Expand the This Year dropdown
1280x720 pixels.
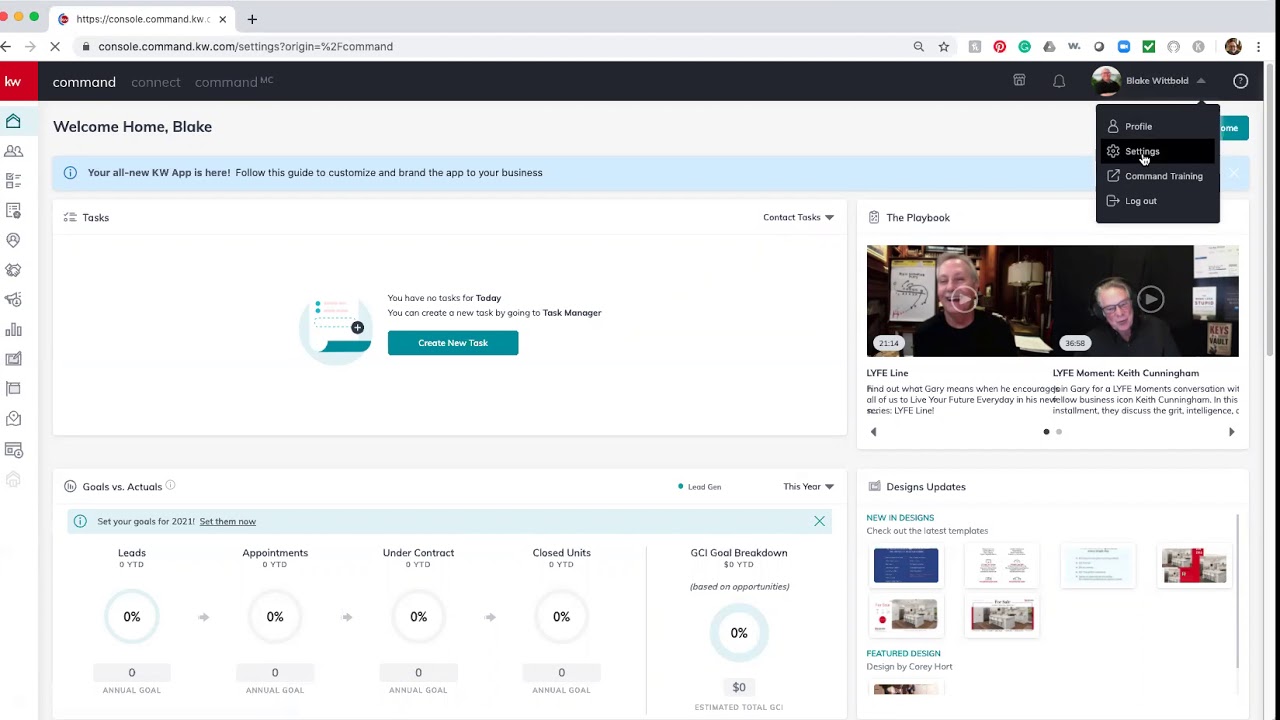point(808,487)
